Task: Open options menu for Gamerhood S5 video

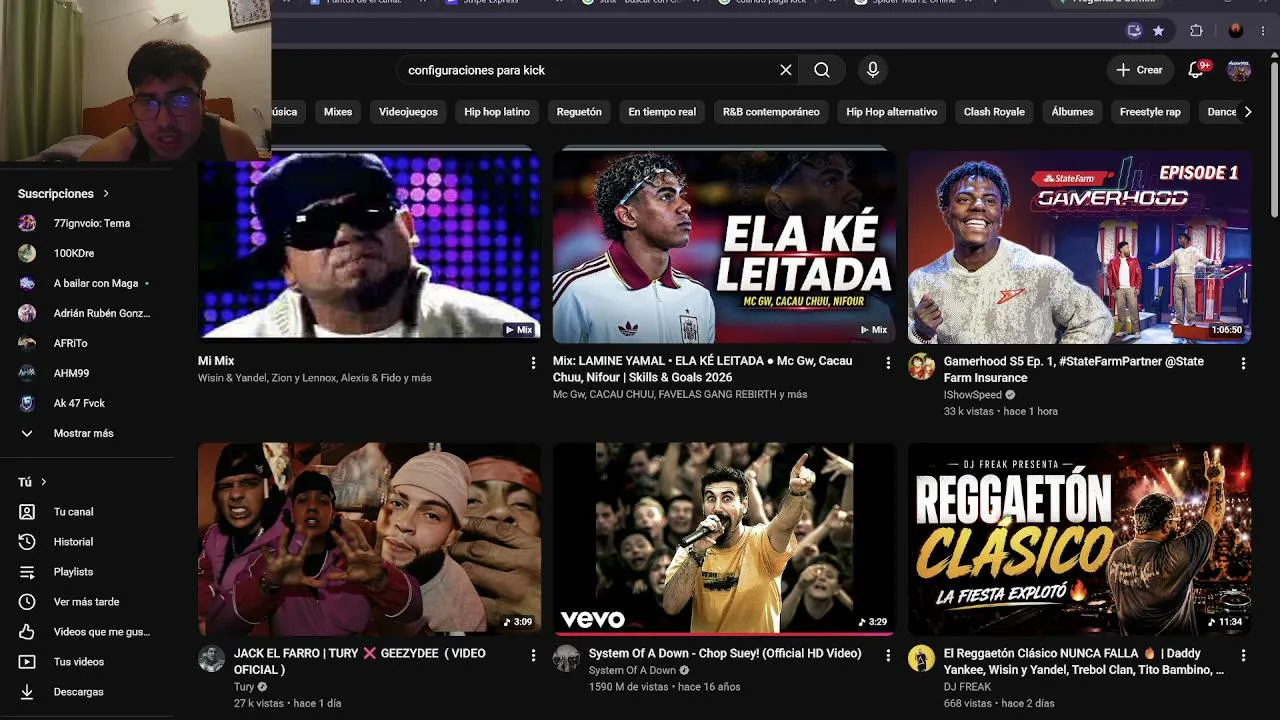Action: coord(1243,363)
